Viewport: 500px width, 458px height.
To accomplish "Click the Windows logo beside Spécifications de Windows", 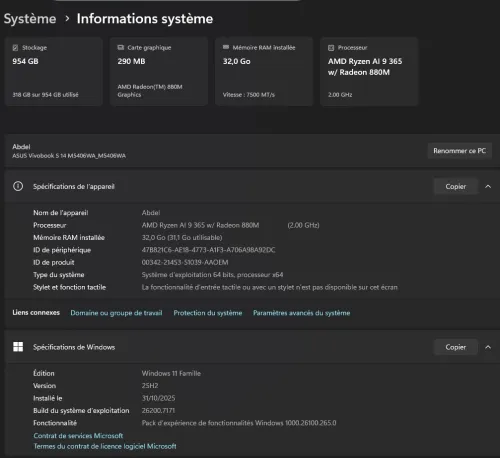I will pos(18,347).
